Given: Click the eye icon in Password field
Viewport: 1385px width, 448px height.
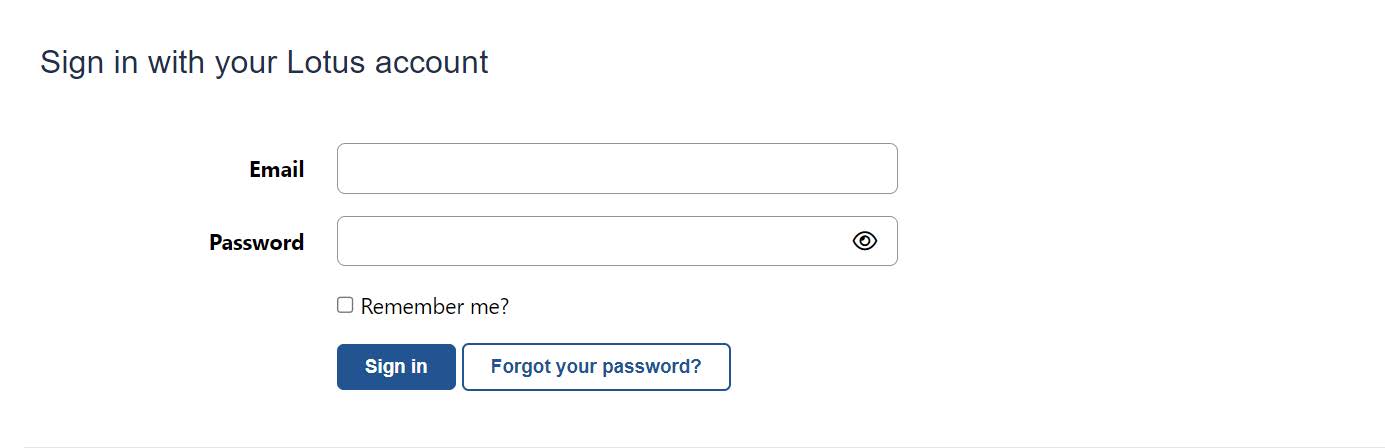Looking at the screenshot, I should point(865,241).
